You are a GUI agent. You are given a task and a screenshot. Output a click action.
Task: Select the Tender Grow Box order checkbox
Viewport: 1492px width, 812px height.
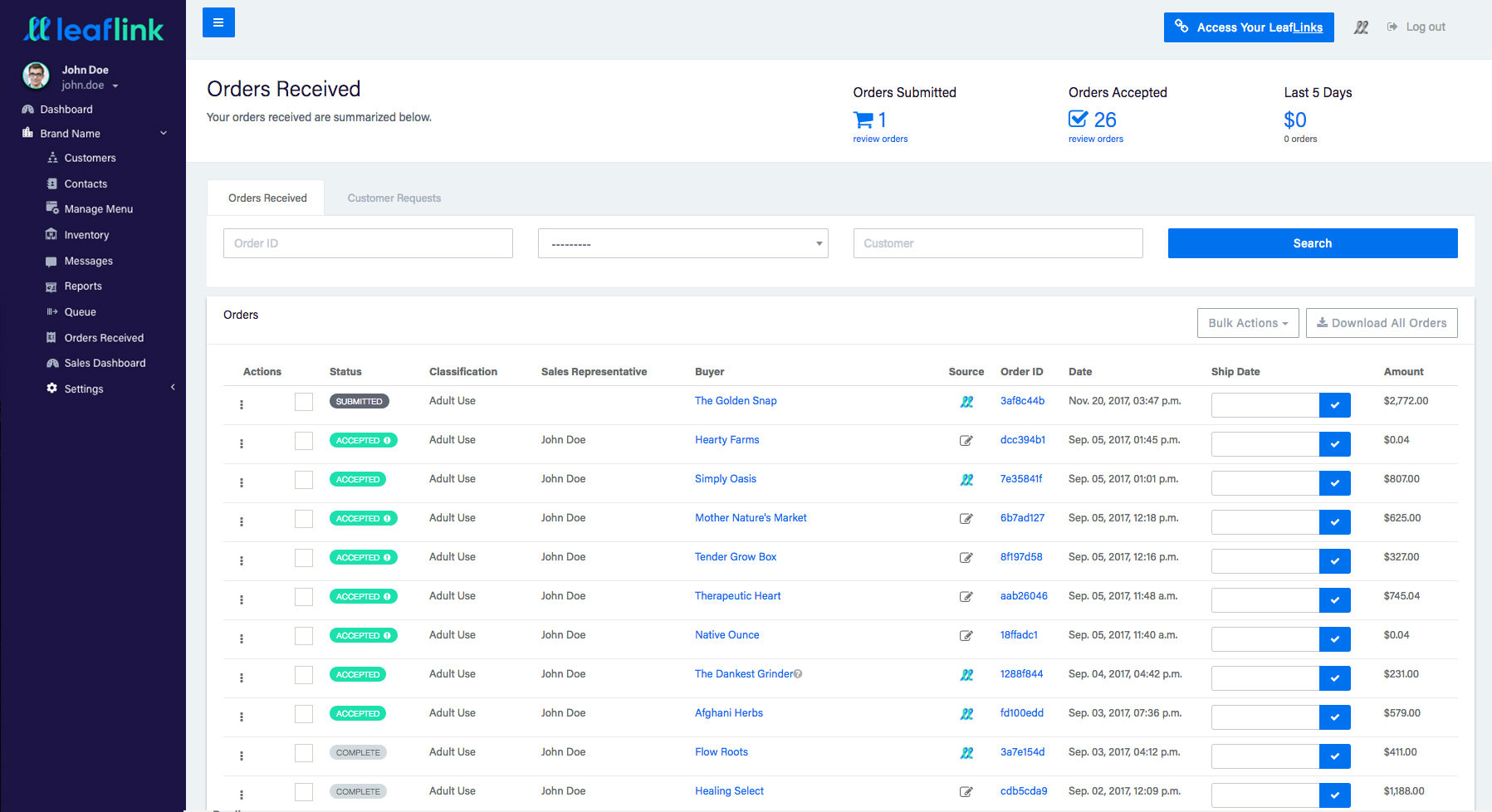pos(304,558)
